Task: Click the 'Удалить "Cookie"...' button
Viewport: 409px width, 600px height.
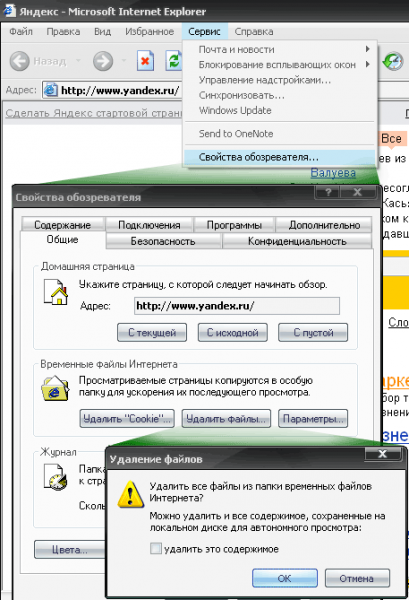Action: click(x=127, y=419)
